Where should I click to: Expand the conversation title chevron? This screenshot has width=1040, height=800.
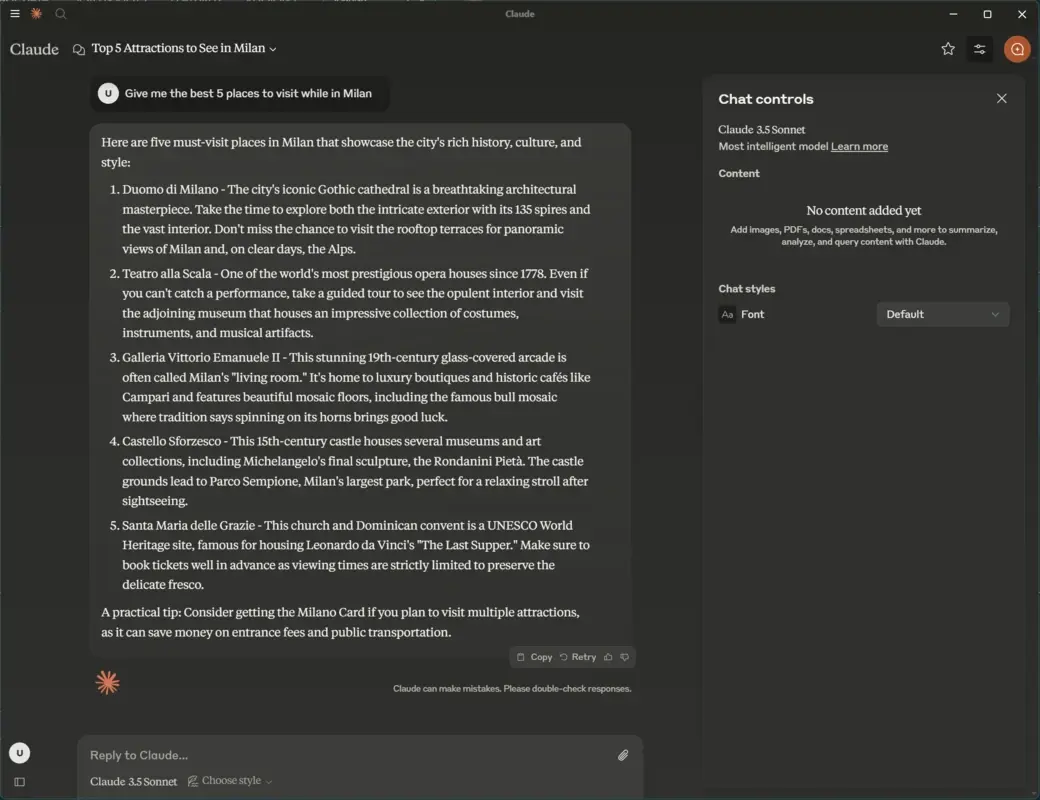[272, 48]
